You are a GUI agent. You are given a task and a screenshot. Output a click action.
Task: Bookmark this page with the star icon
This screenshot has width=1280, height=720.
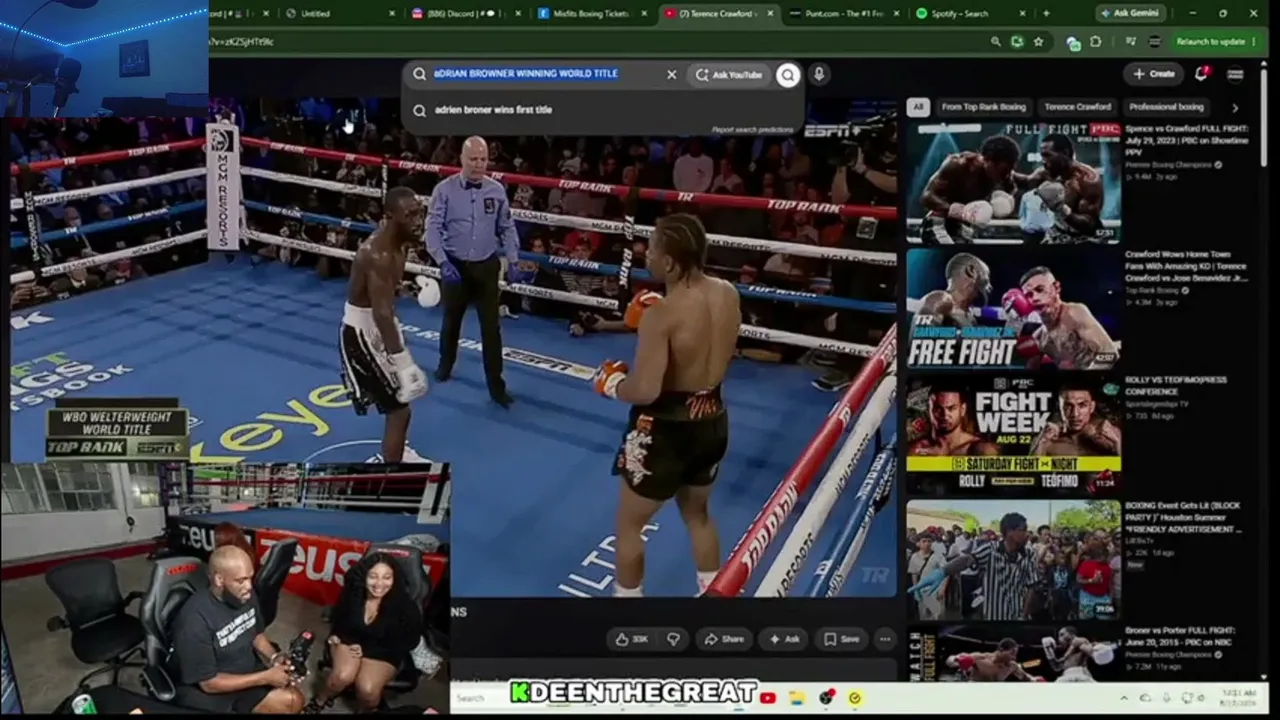pos(1038,42)
